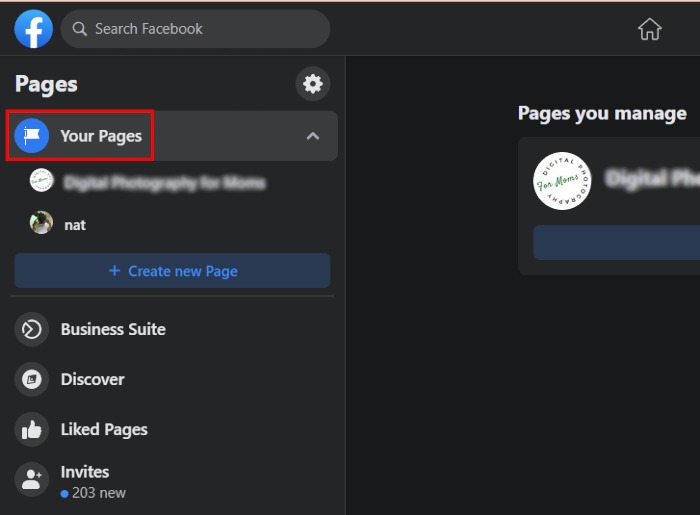Click the Facebook logo icon
This screenshot has height=515, width=700.
(33, 29)
